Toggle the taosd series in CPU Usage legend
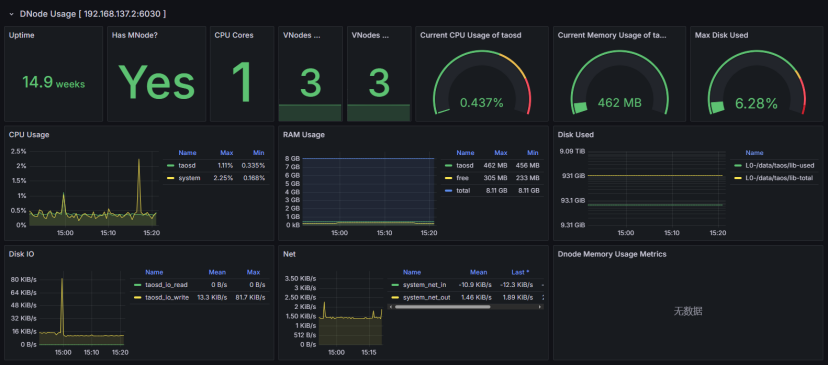 click(187, 165)
